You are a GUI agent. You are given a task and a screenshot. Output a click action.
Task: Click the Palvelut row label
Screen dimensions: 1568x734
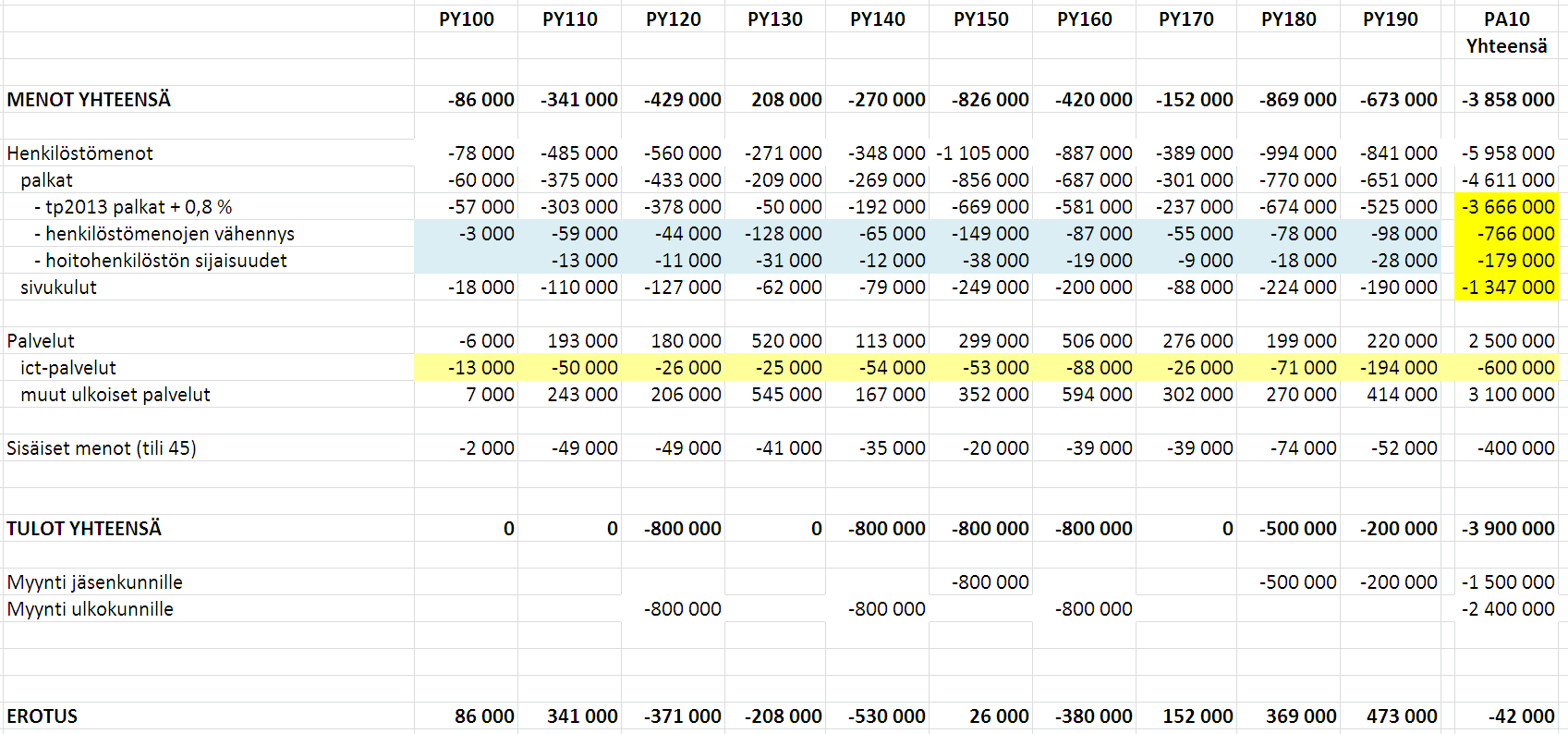pyautogui.click(x=41, y=341)
